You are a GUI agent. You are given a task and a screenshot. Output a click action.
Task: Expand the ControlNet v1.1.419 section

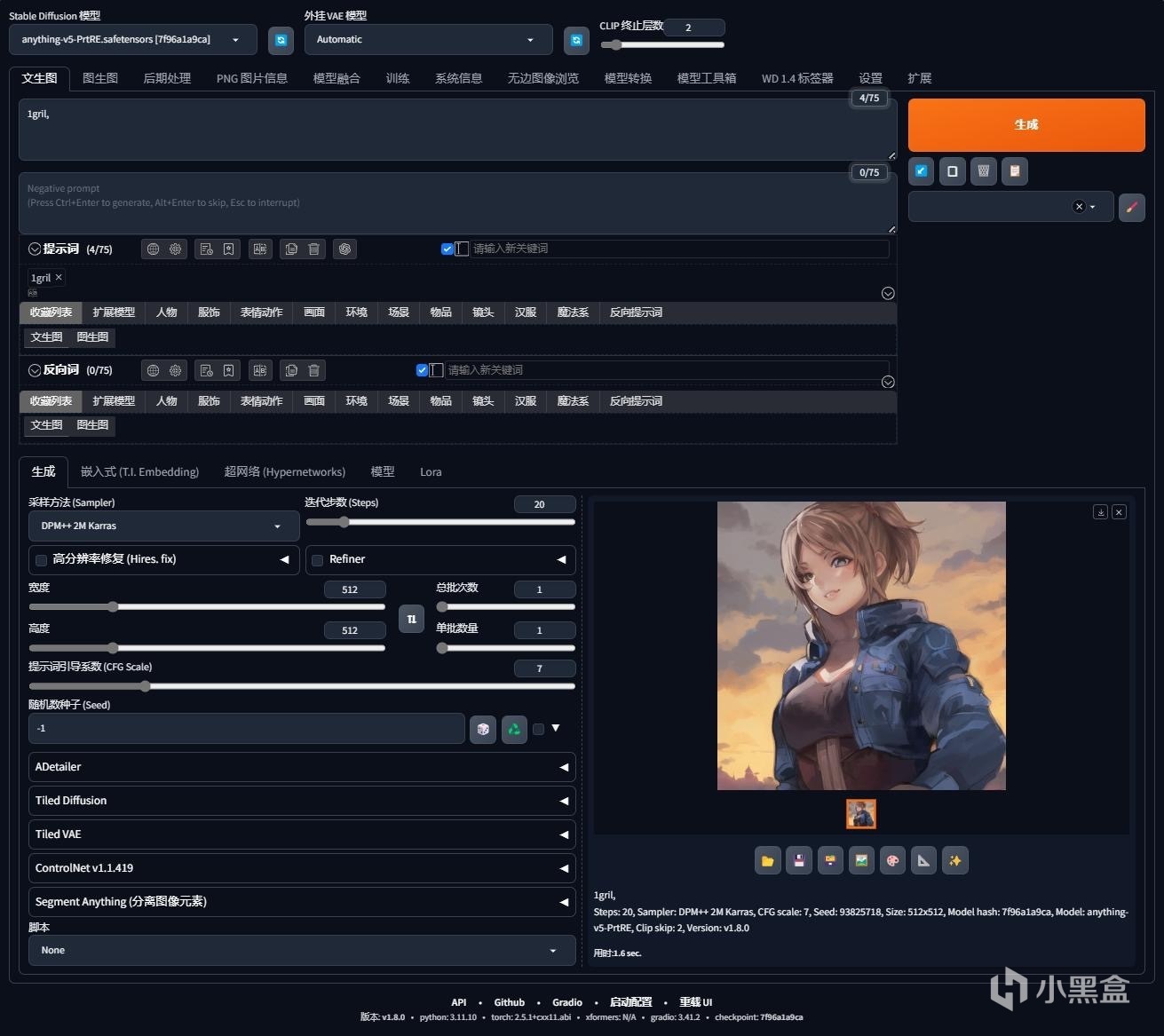point(302,868)
